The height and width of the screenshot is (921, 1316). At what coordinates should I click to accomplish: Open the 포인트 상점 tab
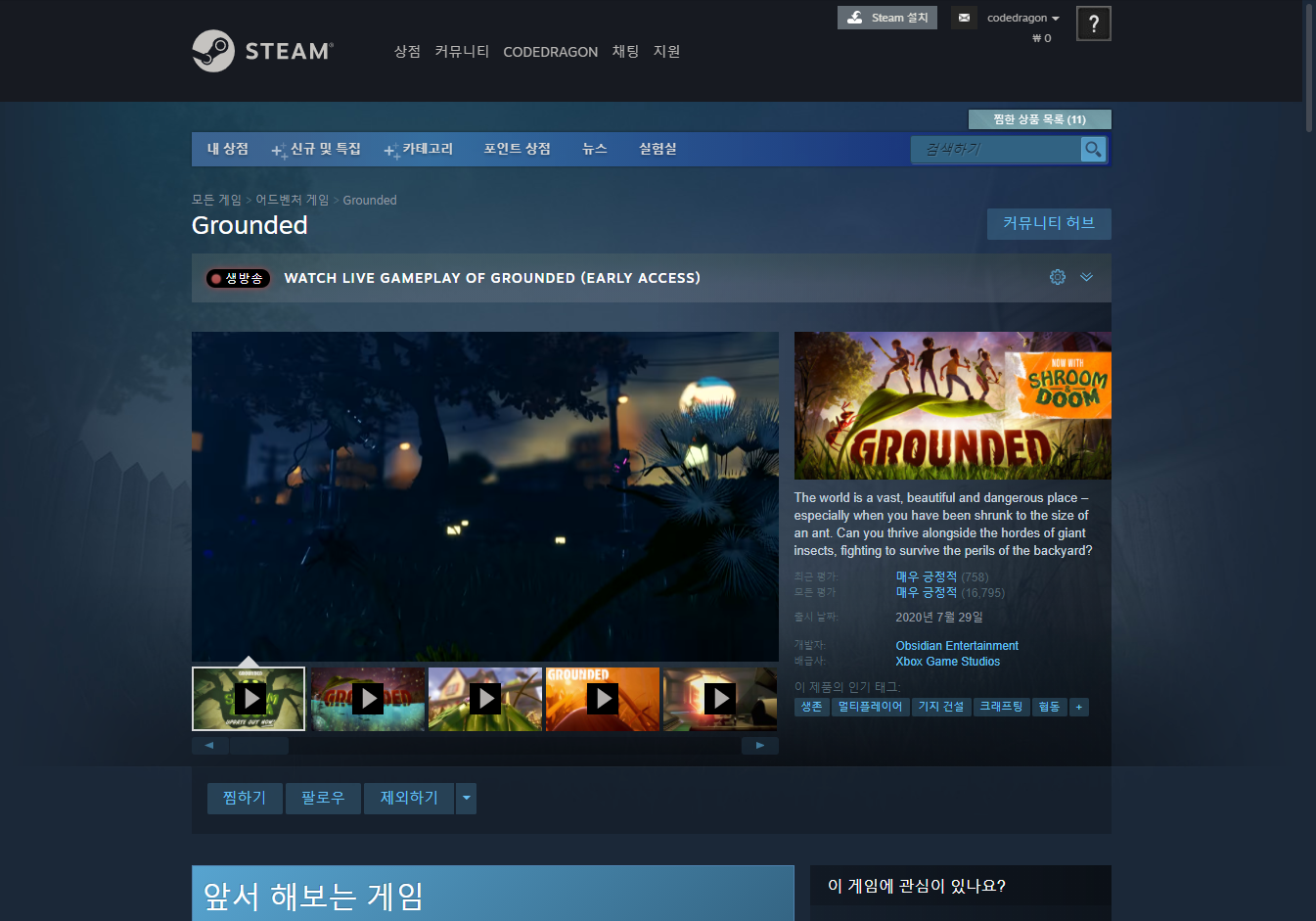point(517,149)
